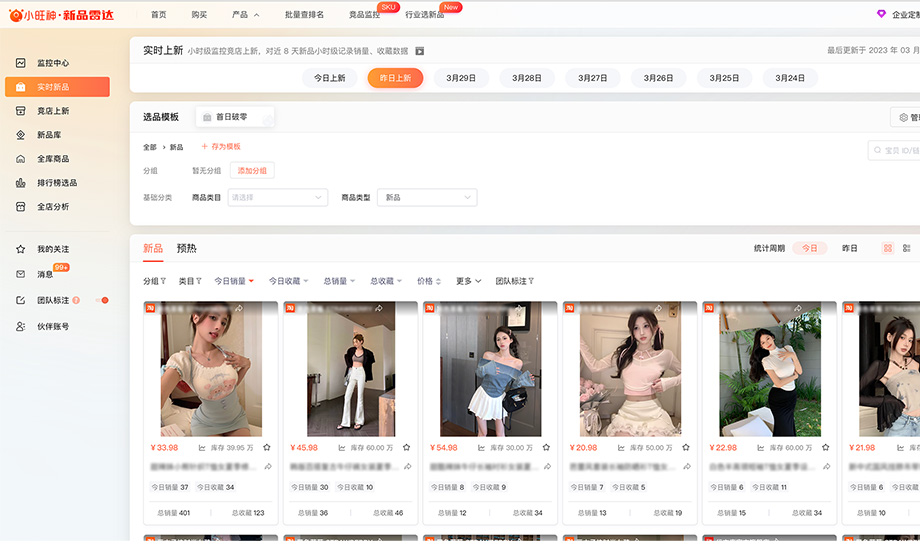Open trend chart for ¥54.98 product
This screenshot has width=920, height=552.
(481, 448)
